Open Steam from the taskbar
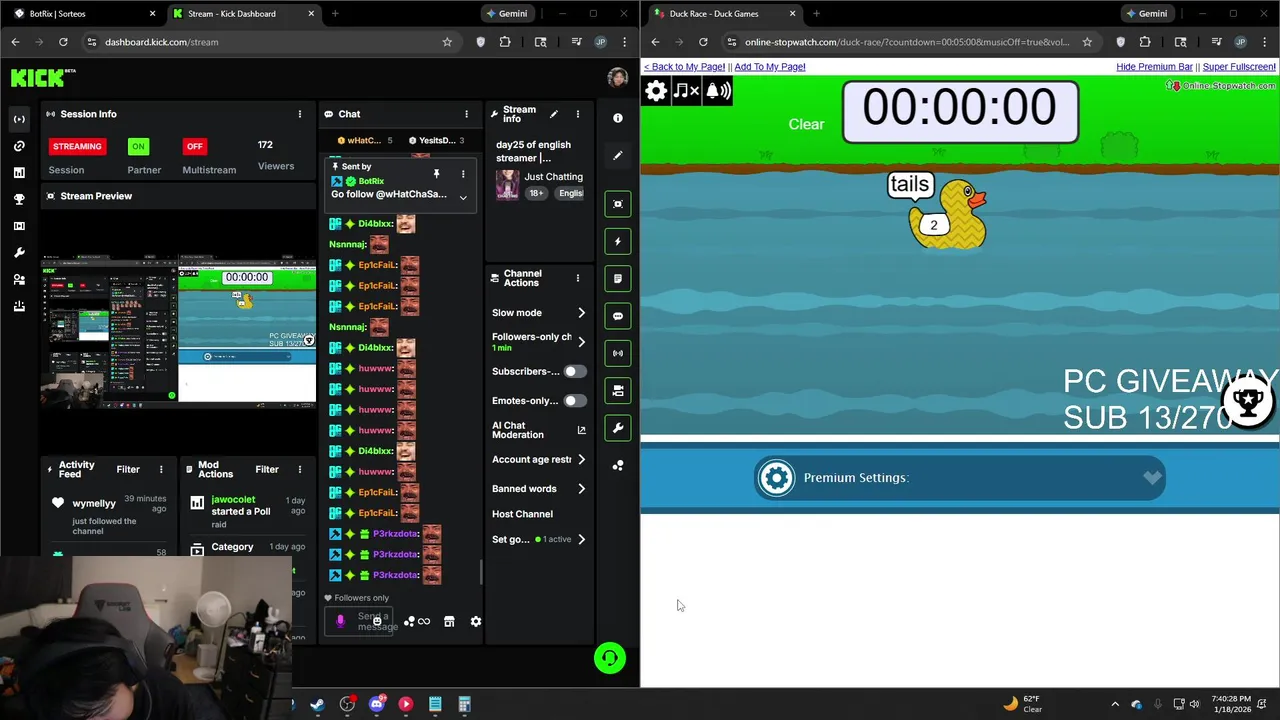This screenshot has width=1280, height=720. (317, 704)
